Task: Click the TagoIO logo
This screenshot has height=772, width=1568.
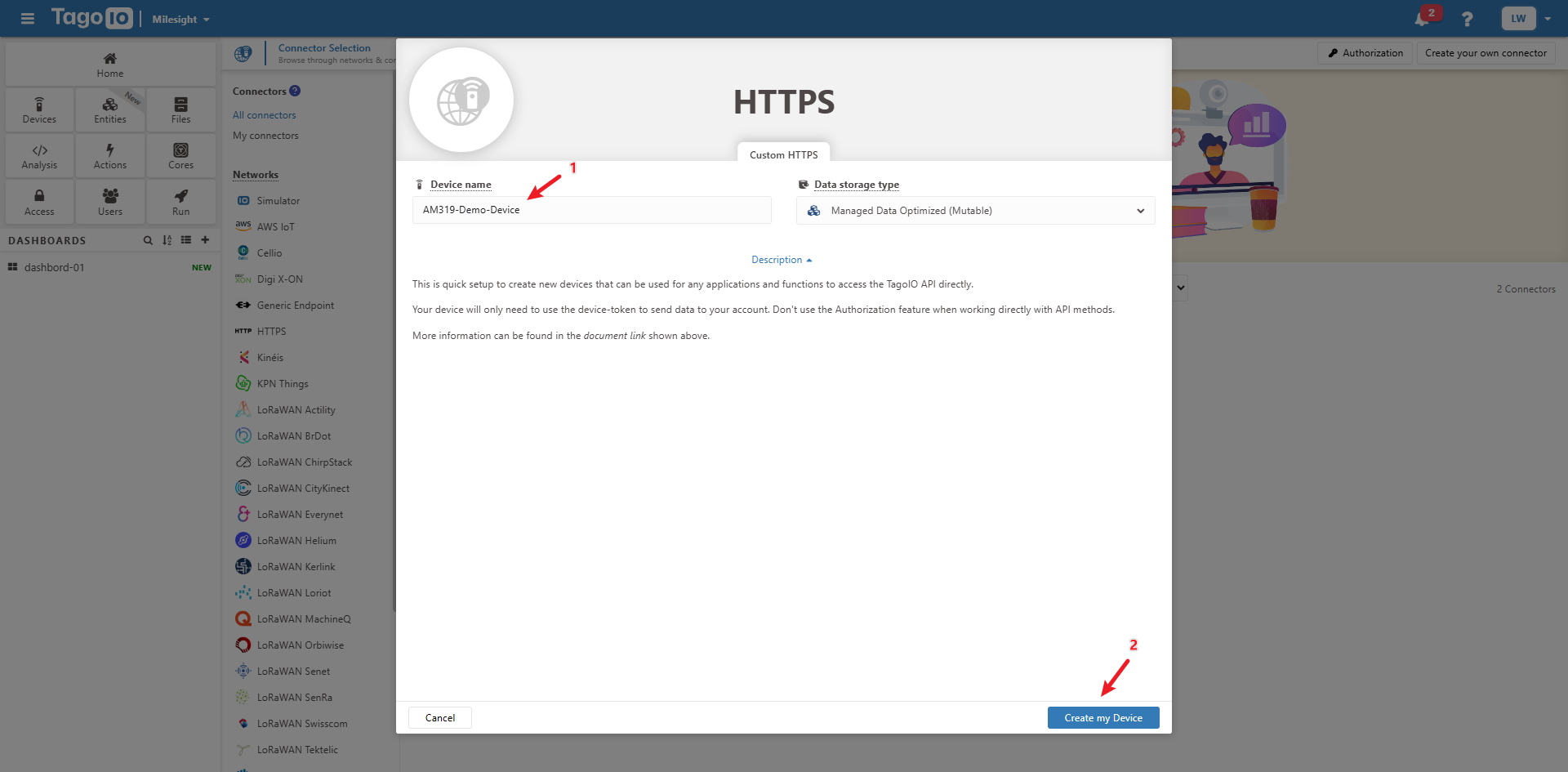Action: coord(91,18)
